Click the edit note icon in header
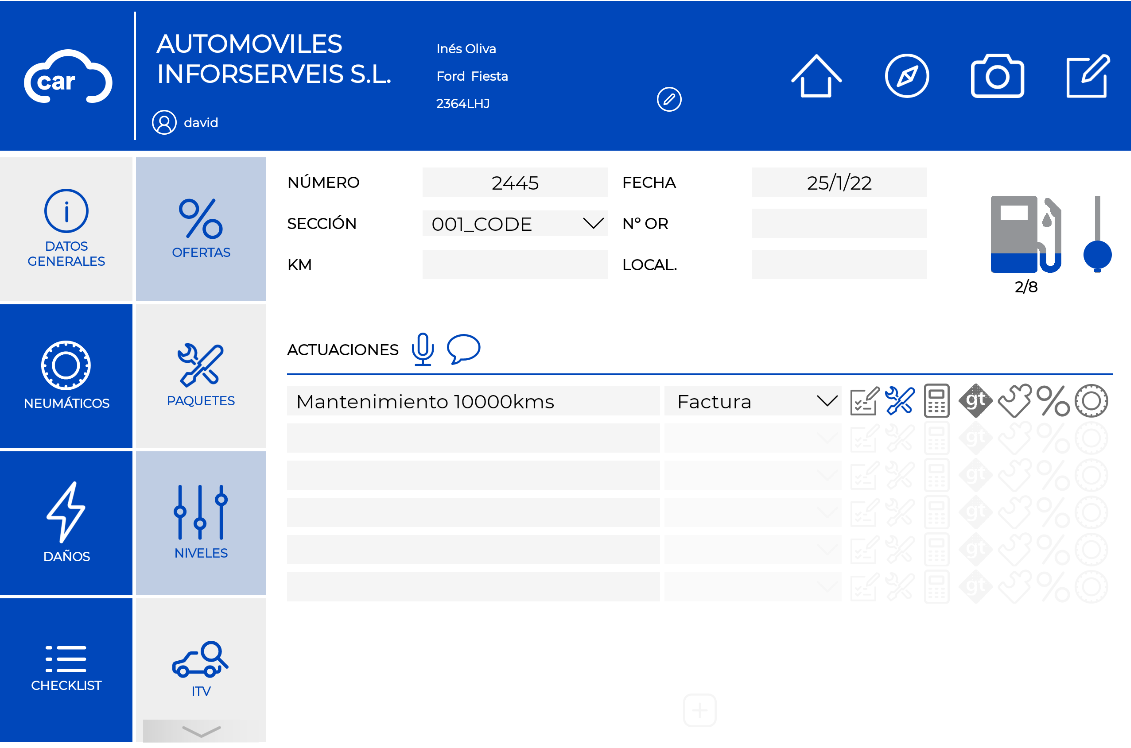The height and width of the screenshot is (748, 1131). pos(1088,76)
